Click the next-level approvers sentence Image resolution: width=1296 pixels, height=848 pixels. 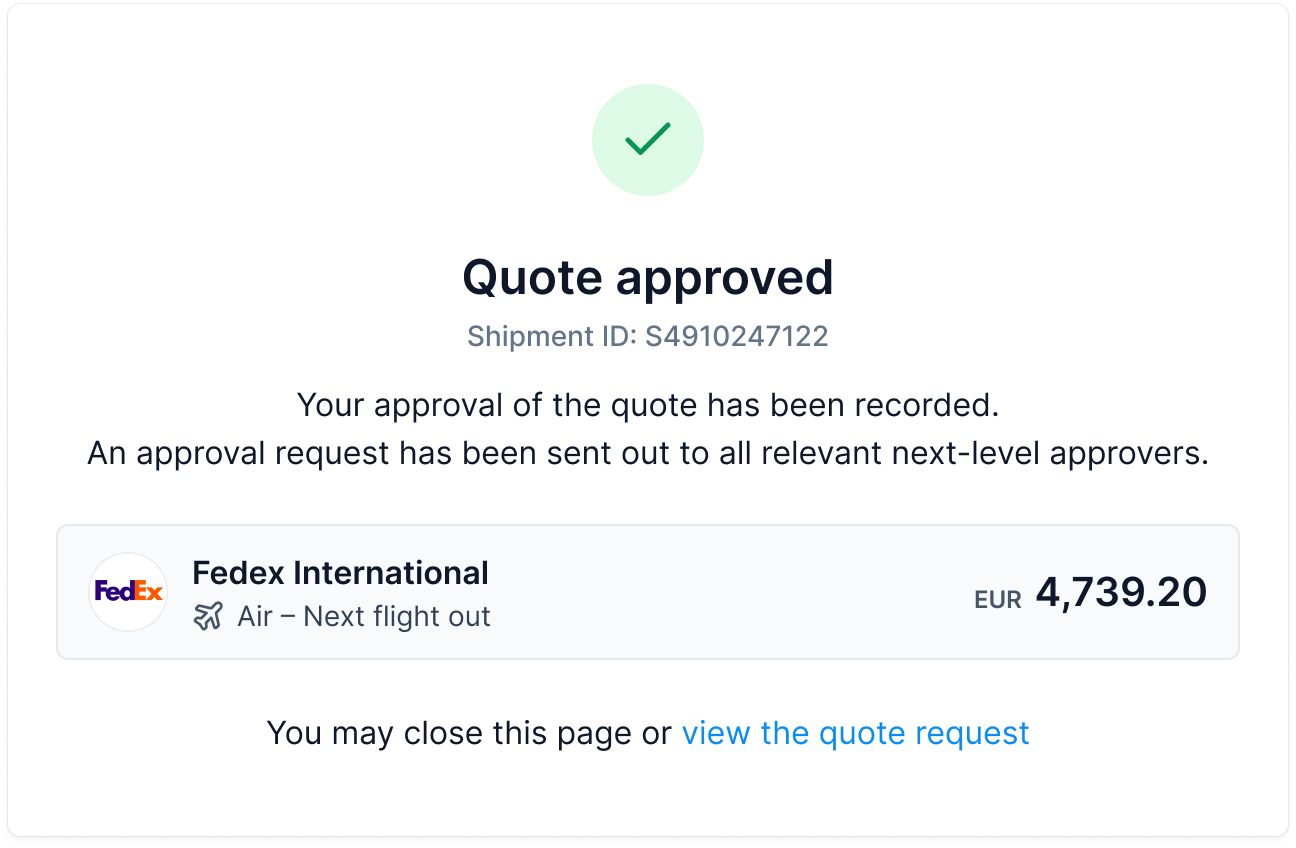pyautogui.click(x=648, y=452)
